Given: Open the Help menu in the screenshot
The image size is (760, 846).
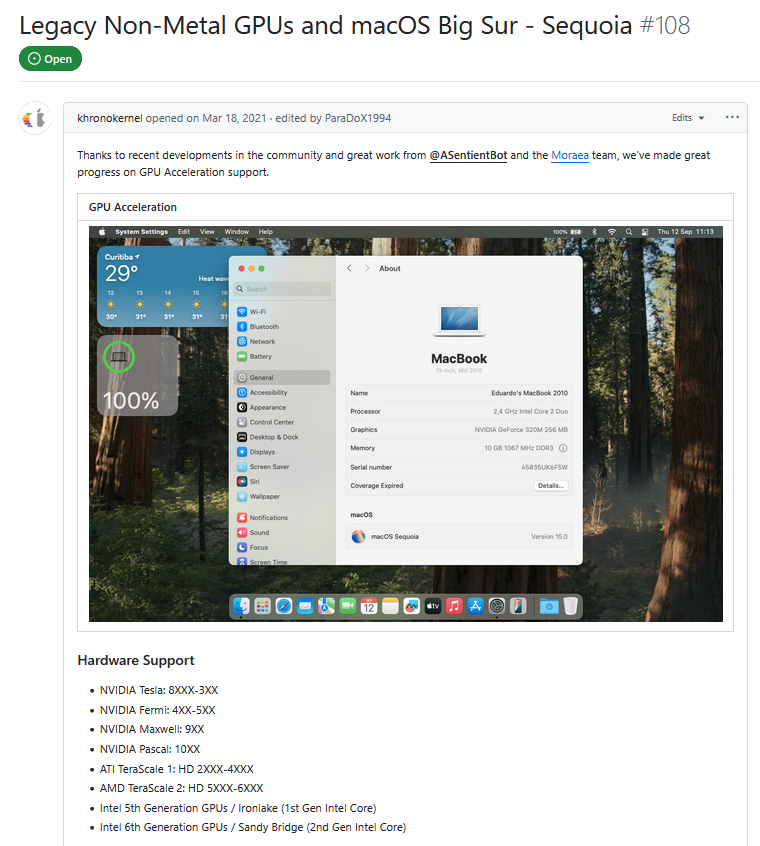Looking at the screenshot, I should click(x=265, y=232).
